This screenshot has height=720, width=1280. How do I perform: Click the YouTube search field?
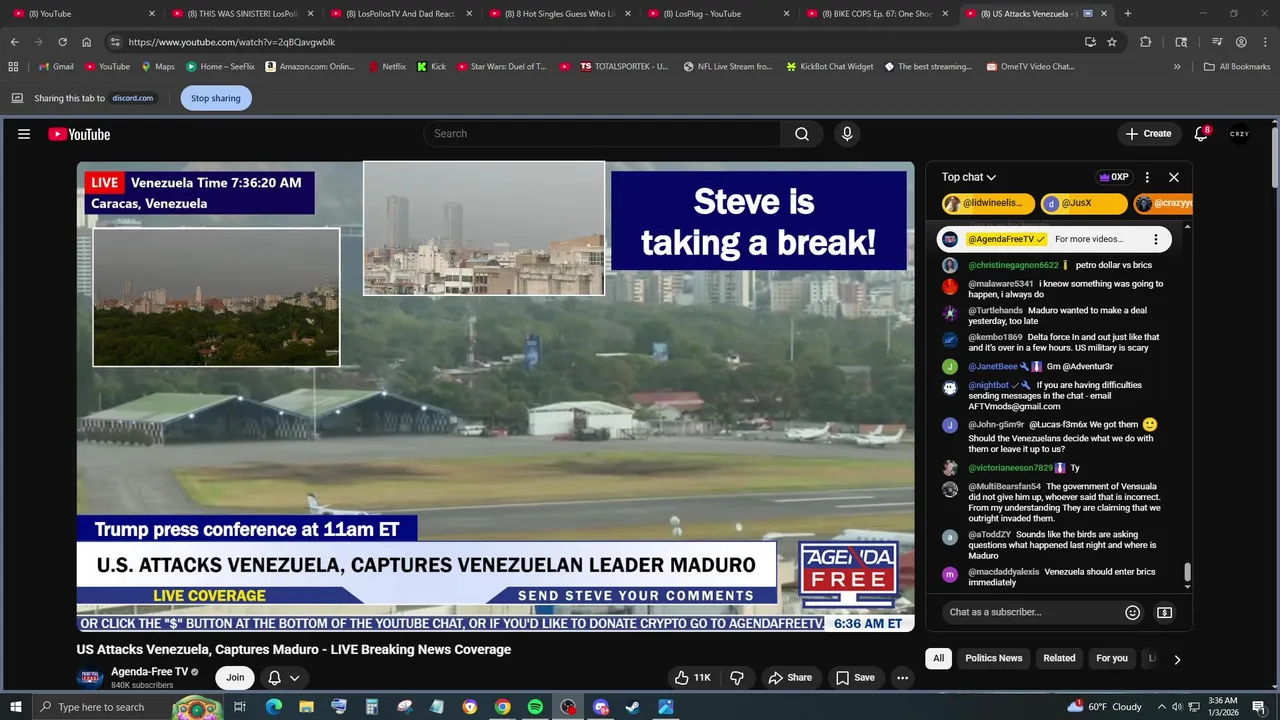(x=602, y=134)
